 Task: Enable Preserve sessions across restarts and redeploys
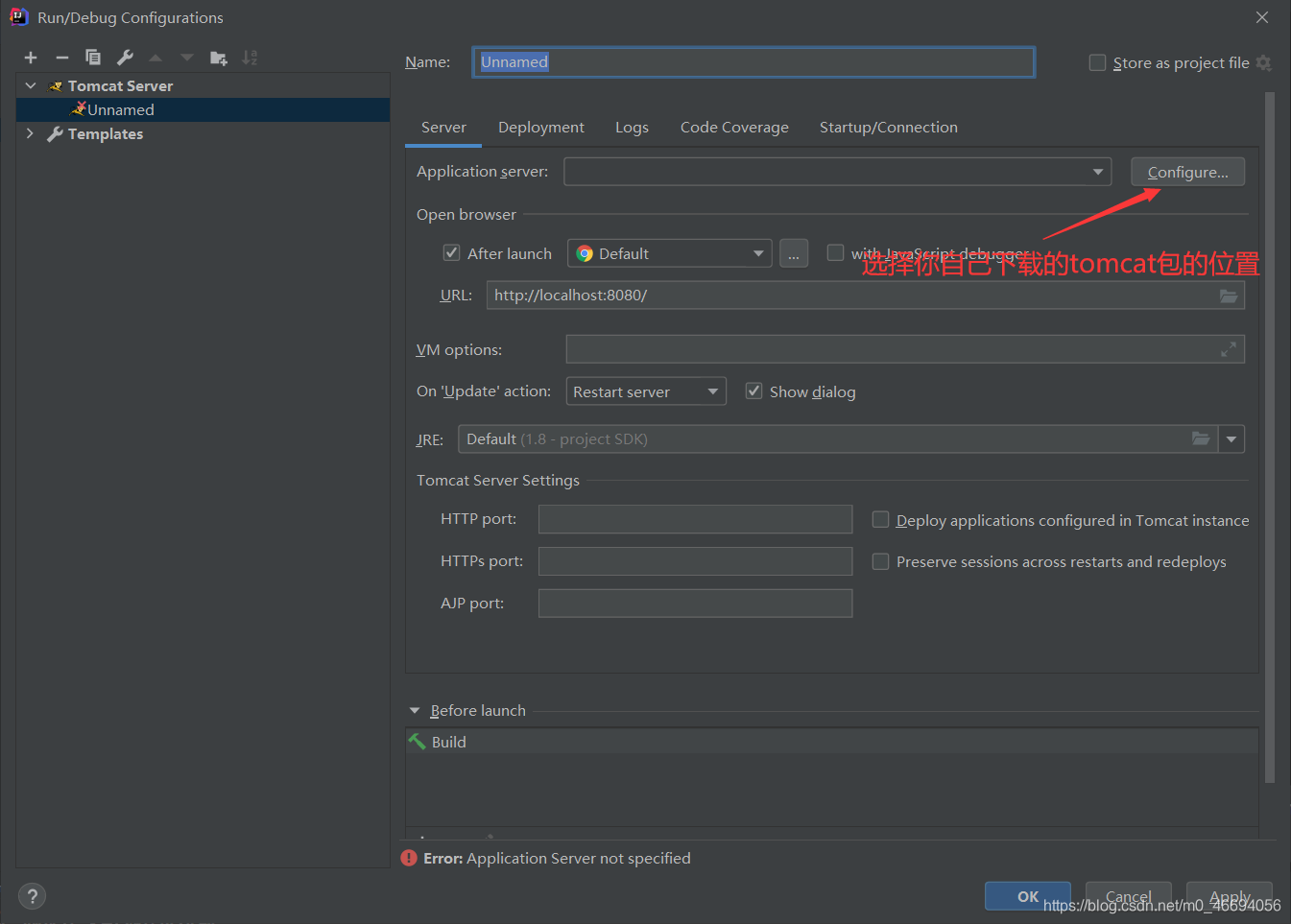[x=880, y=561]
